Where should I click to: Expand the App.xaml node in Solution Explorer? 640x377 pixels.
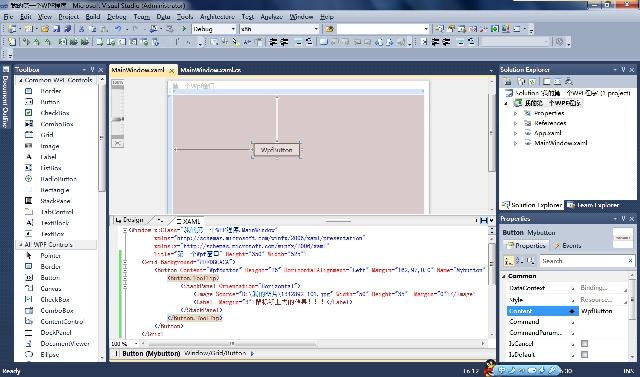click(x=516, y=133)
